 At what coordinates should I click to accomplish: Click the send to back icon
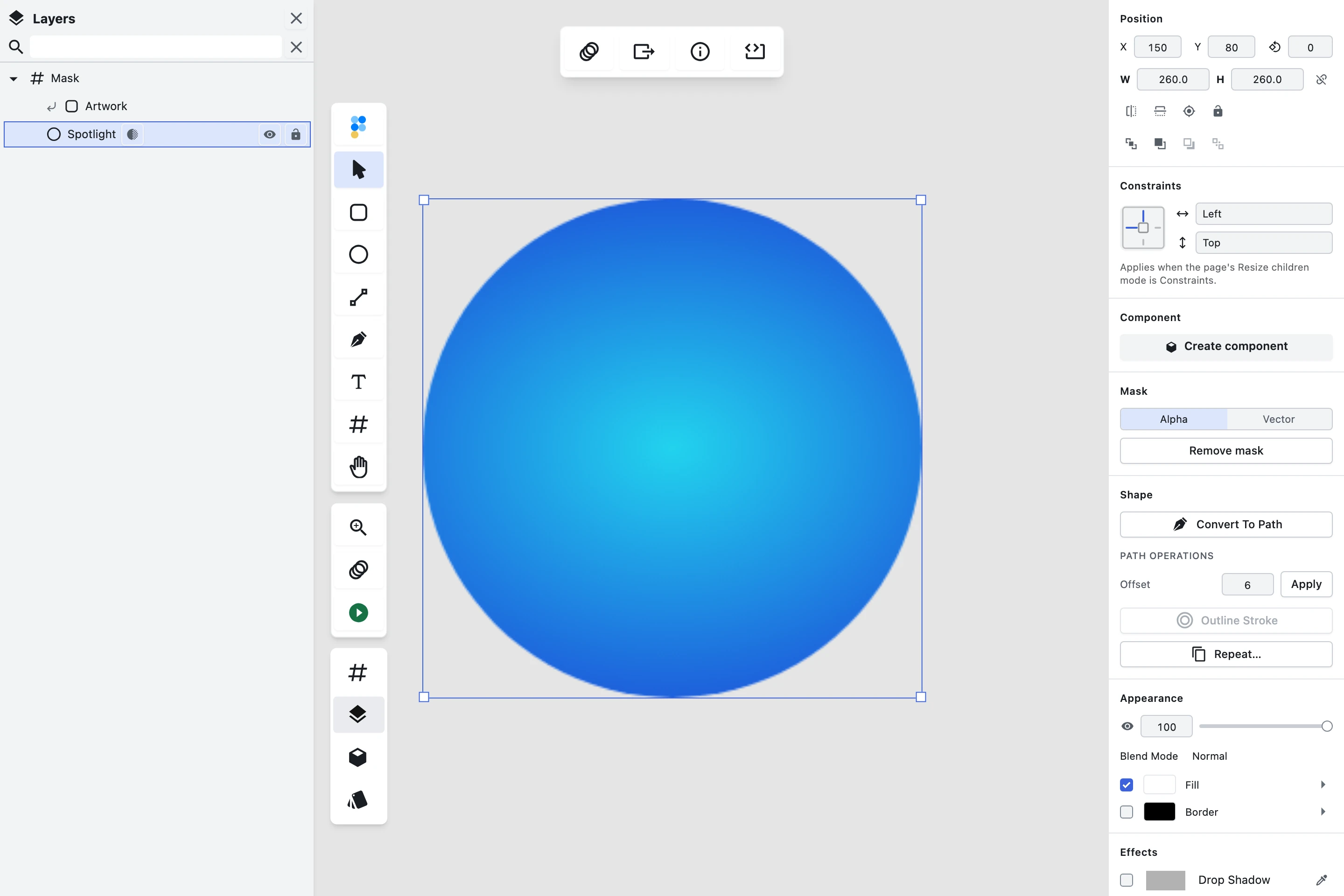(x=1218, y=143)
